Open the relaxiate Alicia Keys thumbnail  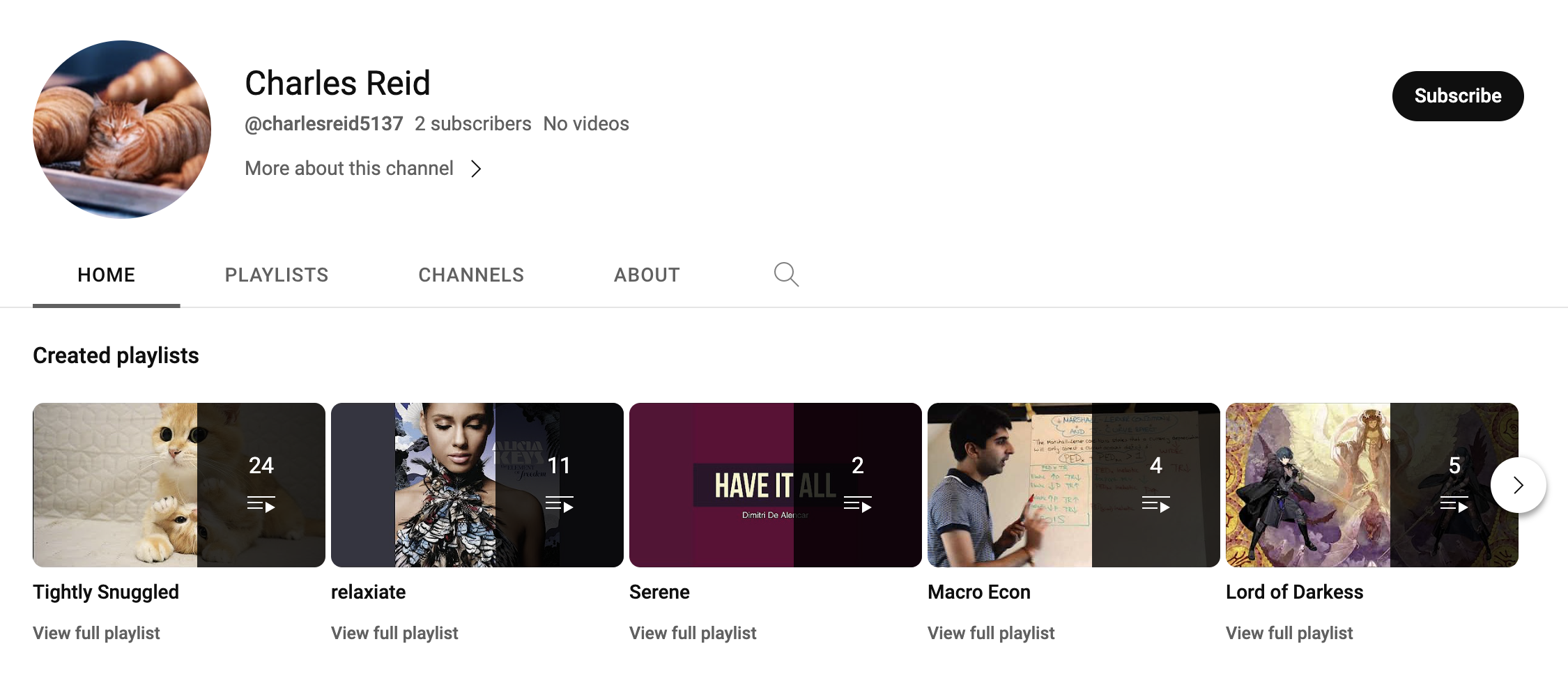pyautogui.click(x=477, y=485)
